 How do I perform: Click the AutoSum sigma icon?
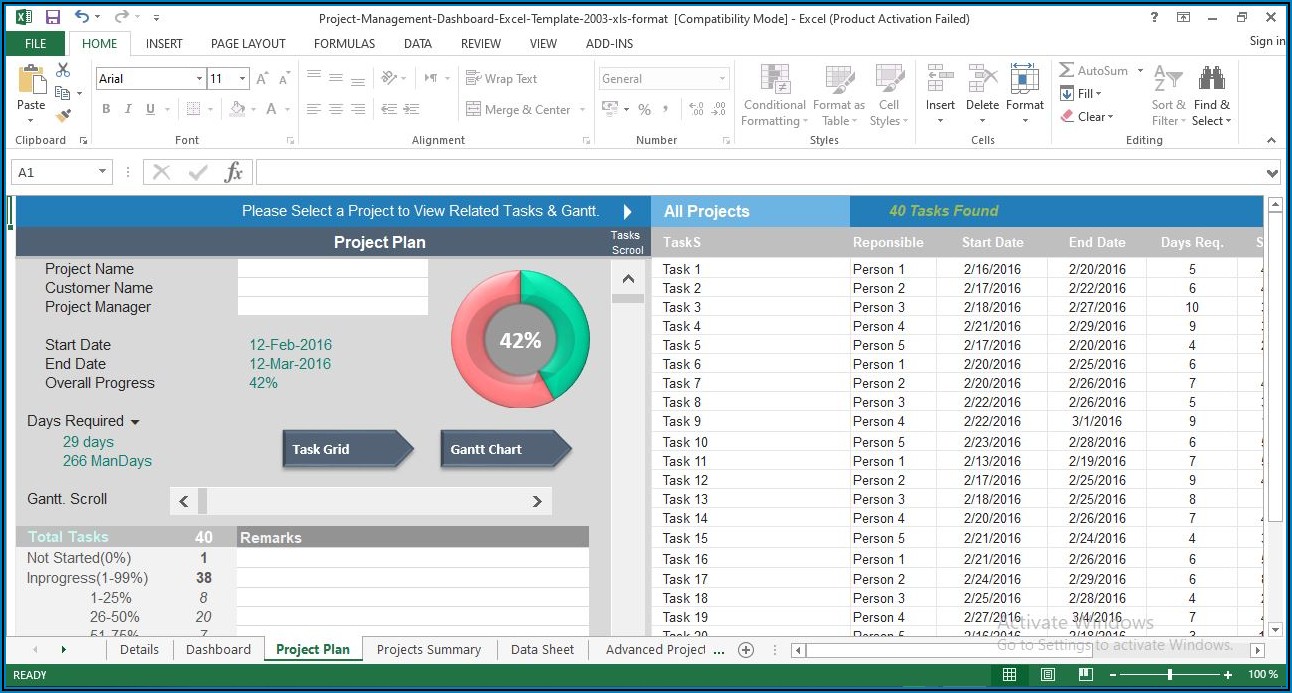point(1068,71)
